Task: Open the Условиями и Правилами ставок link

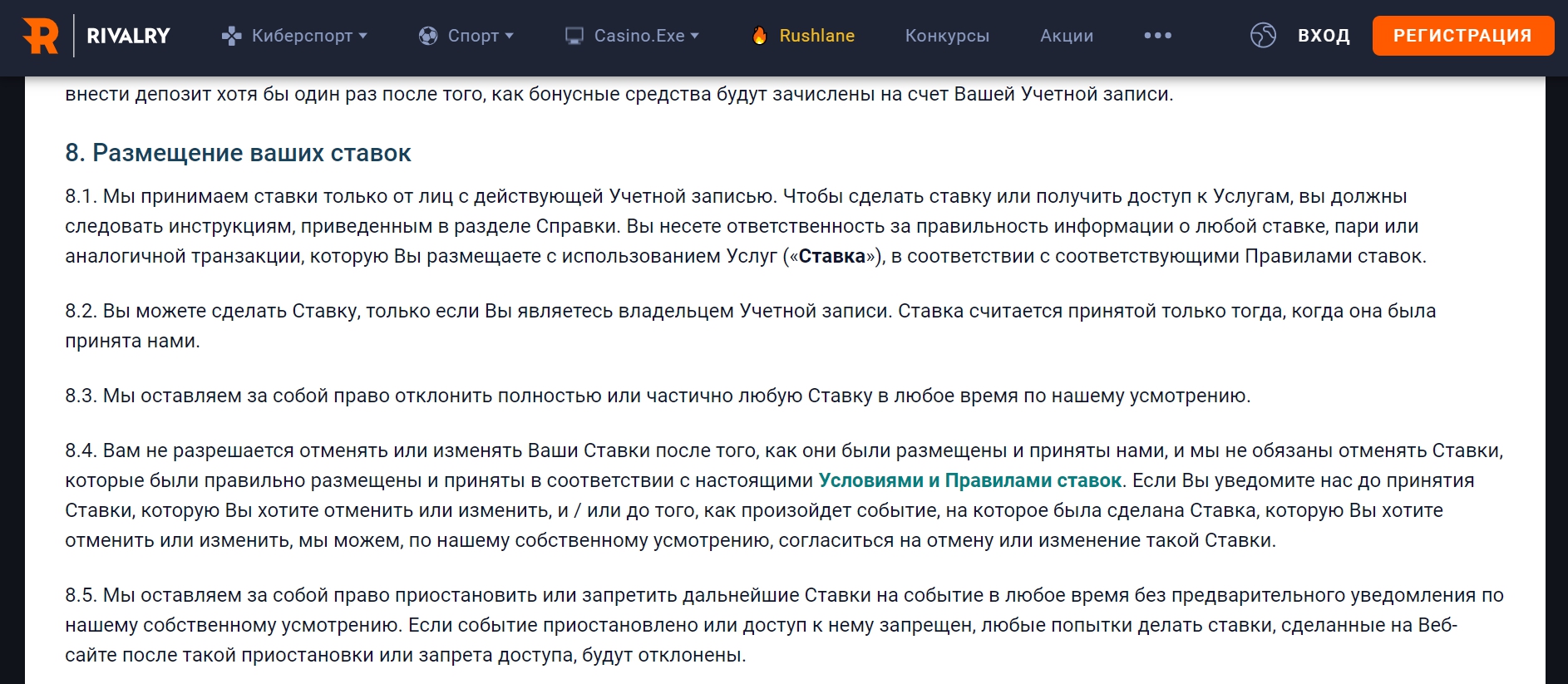Action: pos(970,480)
